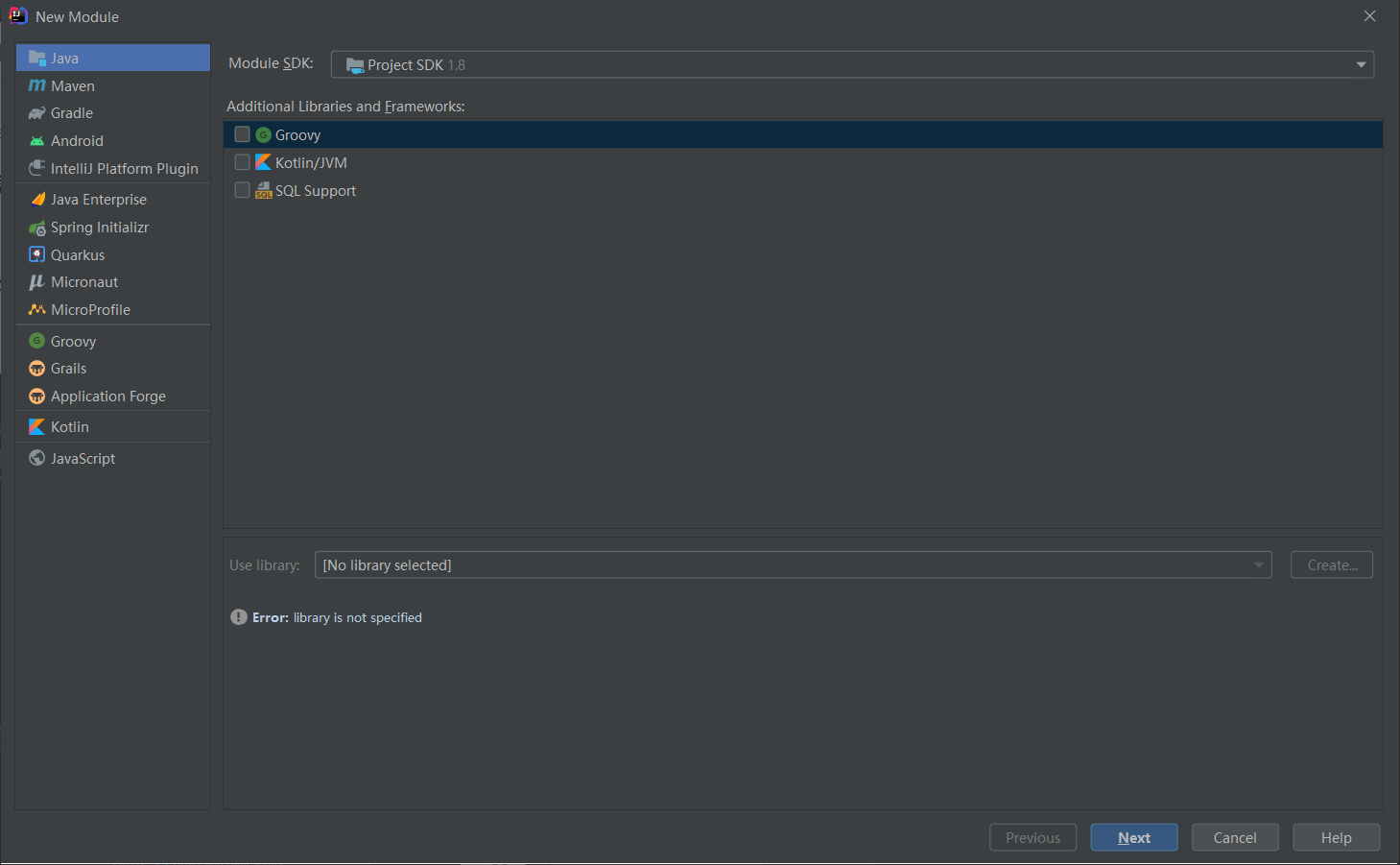
Task: Click the Groovy framework icon in libraries list
Action: (263, 135)
